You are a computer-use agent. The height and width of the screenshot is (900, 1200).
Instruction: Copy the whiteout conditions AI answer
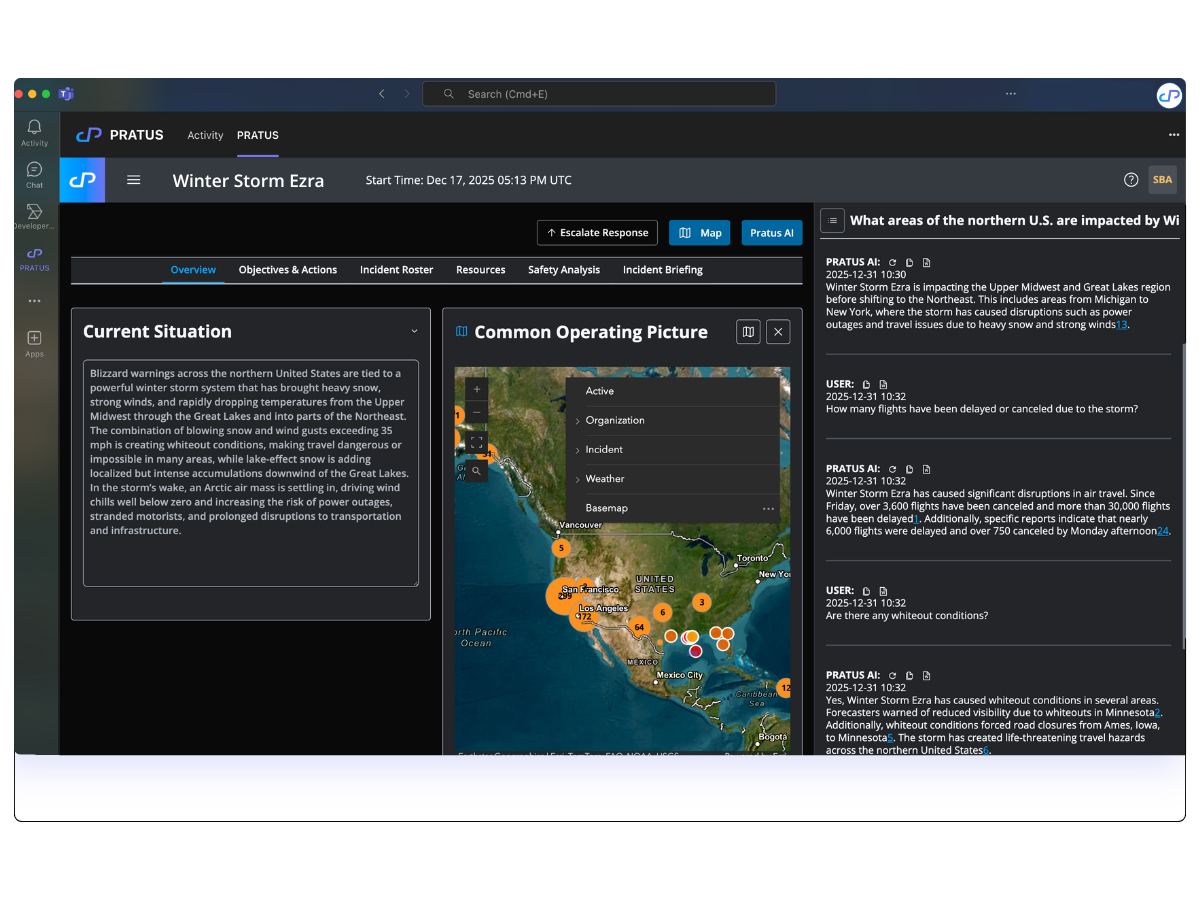click(909, 675)
